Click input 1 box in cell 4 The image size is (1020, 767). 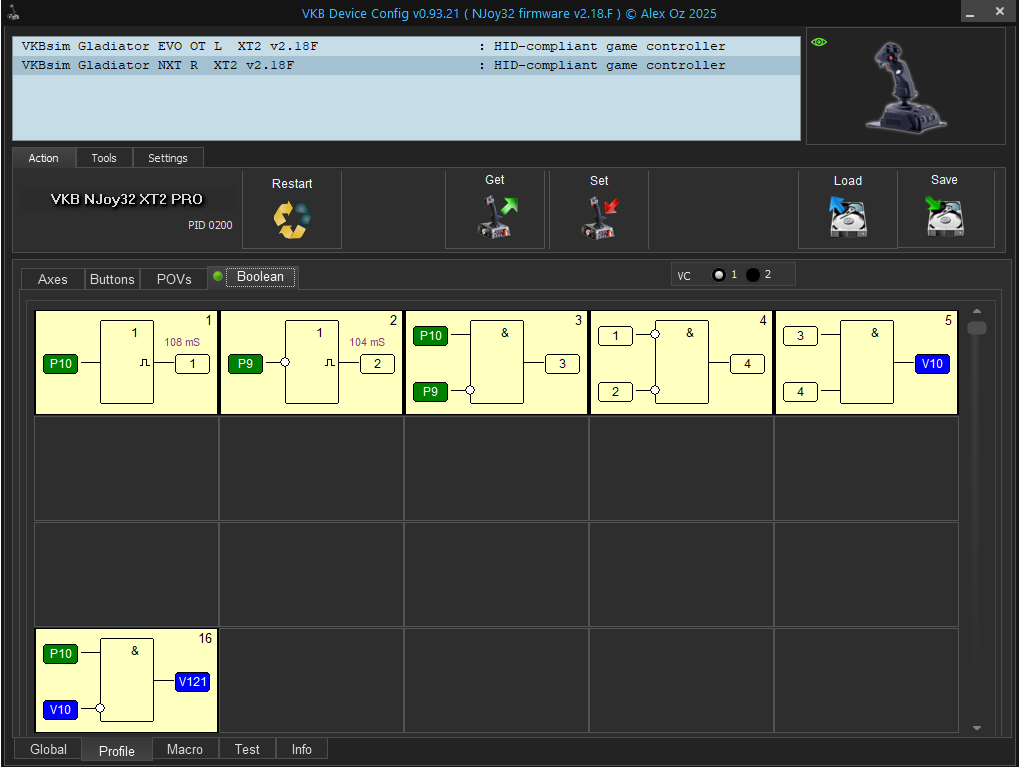tap(615, 336)
